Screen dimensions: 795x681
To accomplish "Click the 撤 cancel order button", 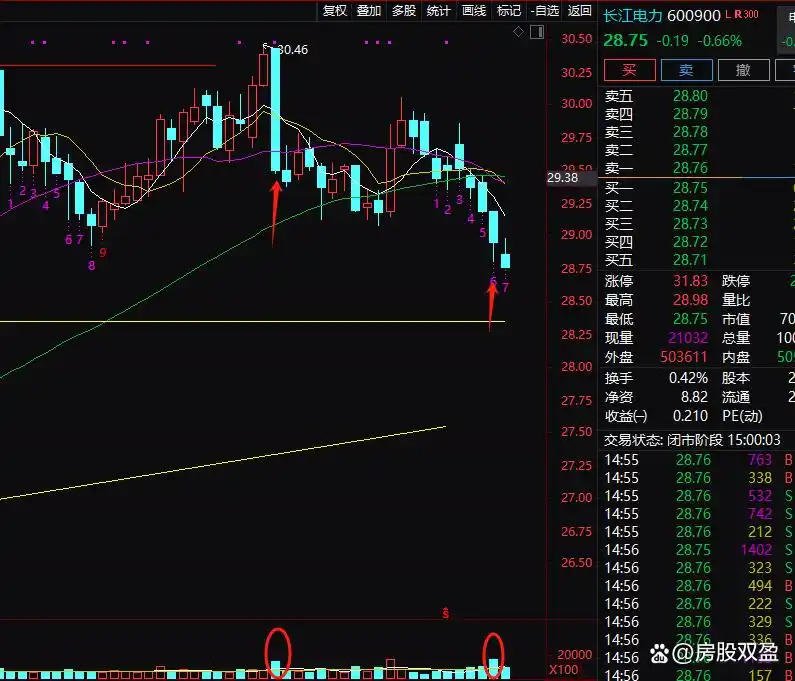I will tap(743, 70).
